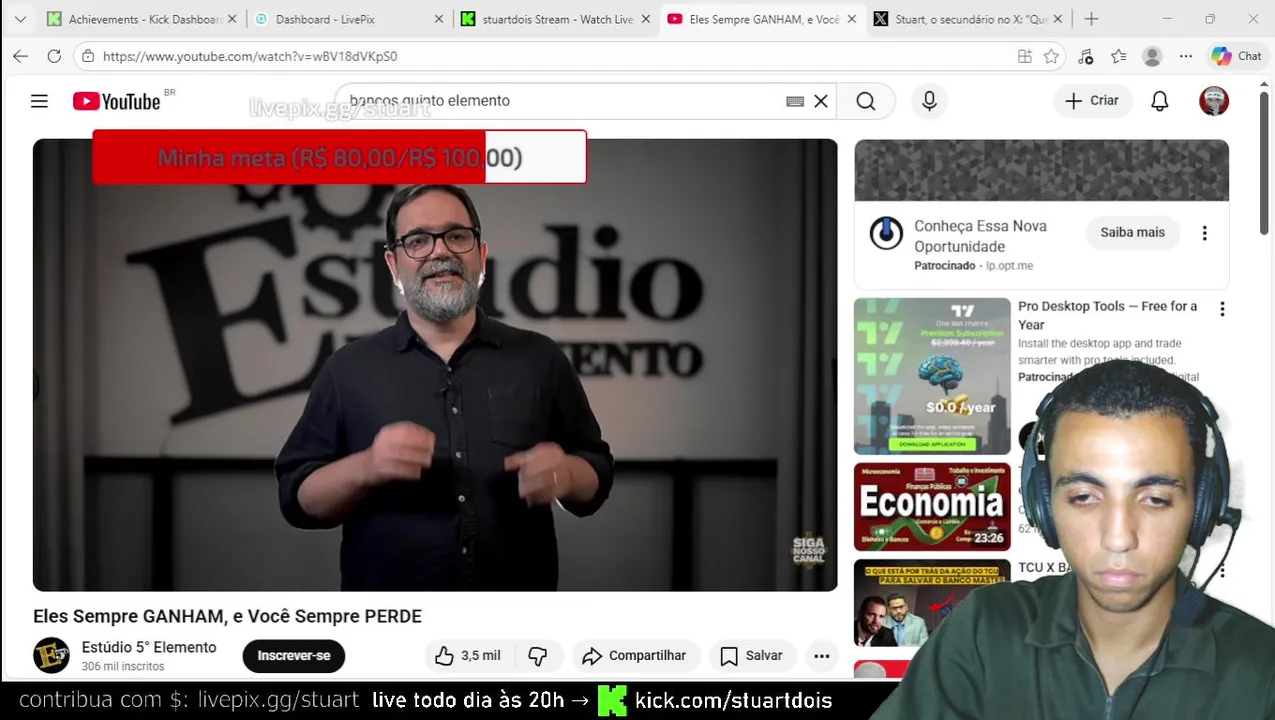Click the Compartilhar share button
This screenshot has height=720, width=1275.
click(x=635, y=656)
